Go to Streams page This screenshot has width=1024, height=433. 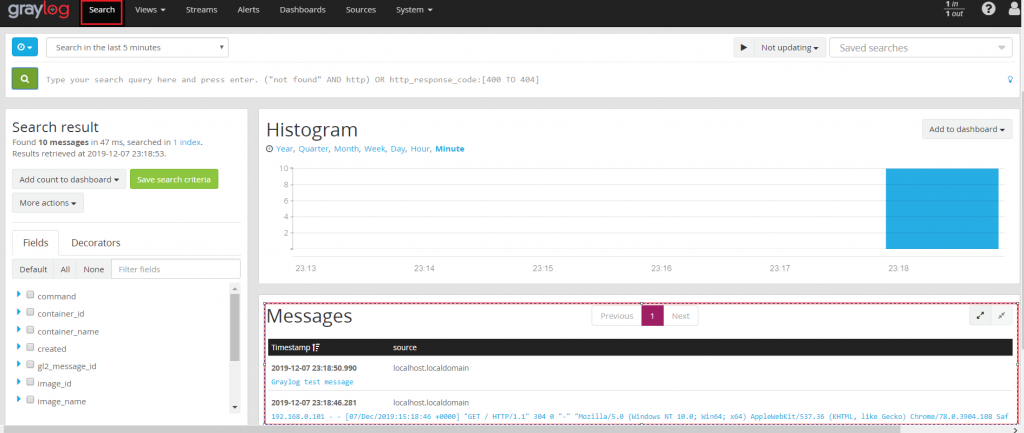click(x=201, y=10)
